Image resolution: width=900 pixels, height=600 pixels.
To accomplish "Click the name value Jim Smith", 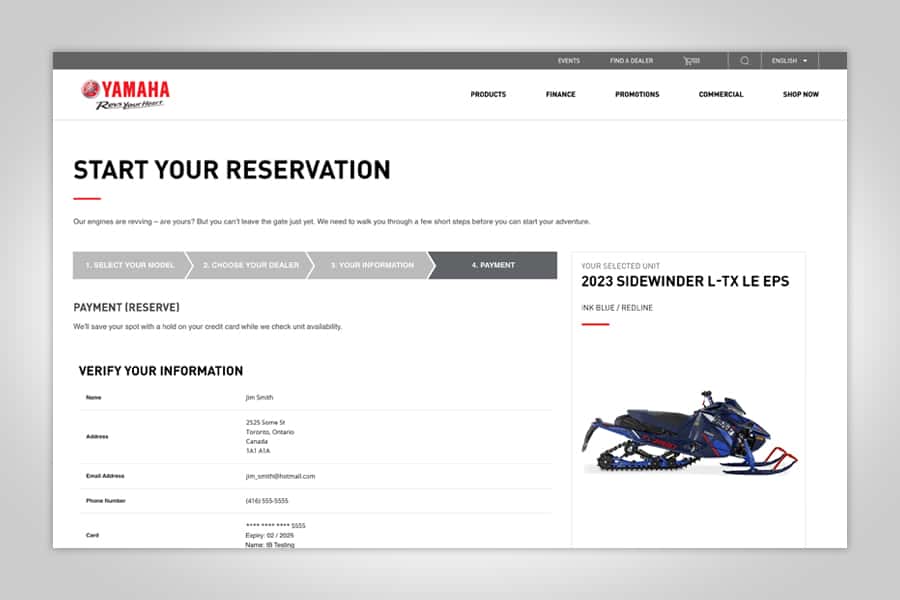I will [259, 397].
